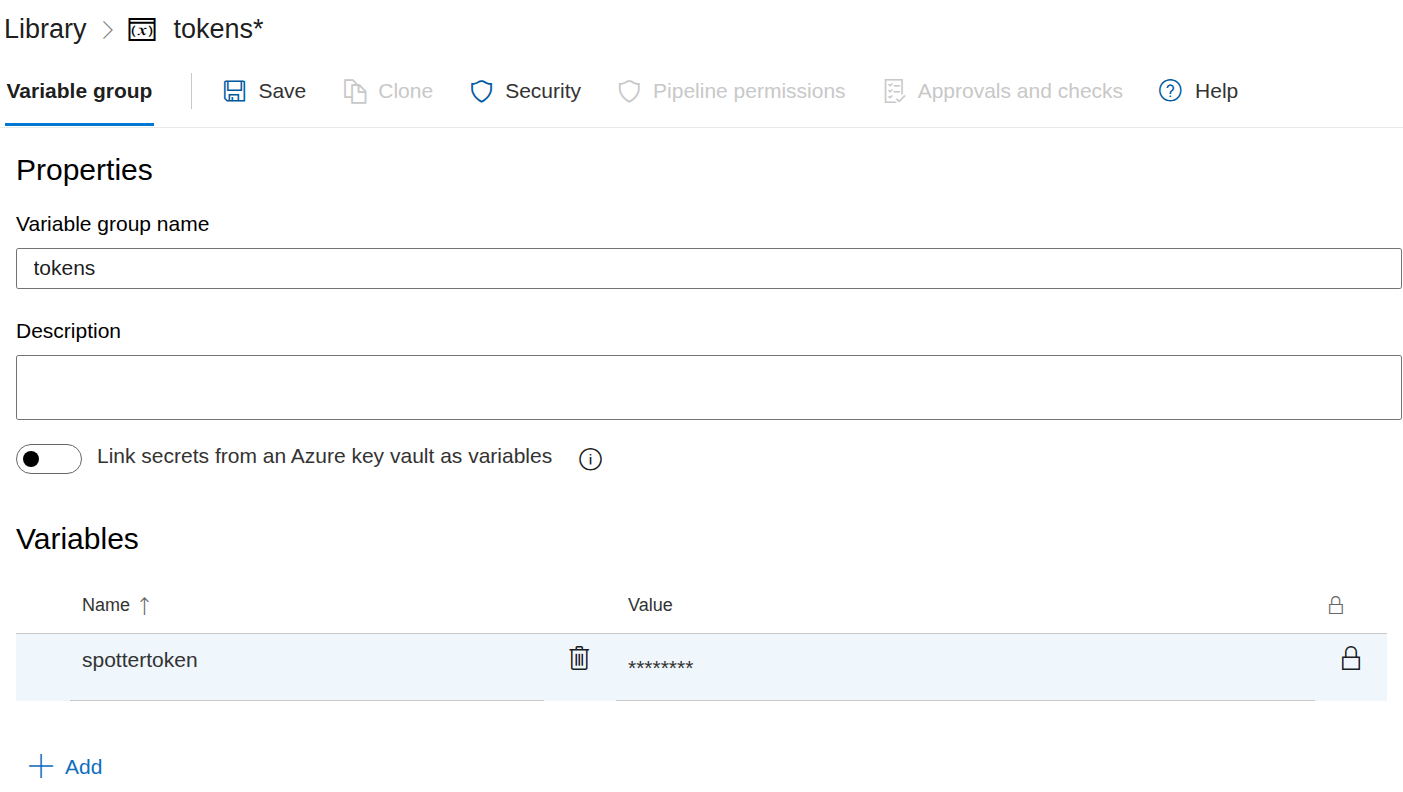Toggle the Link secrets from Azure key vault switch

pos(49,459)
